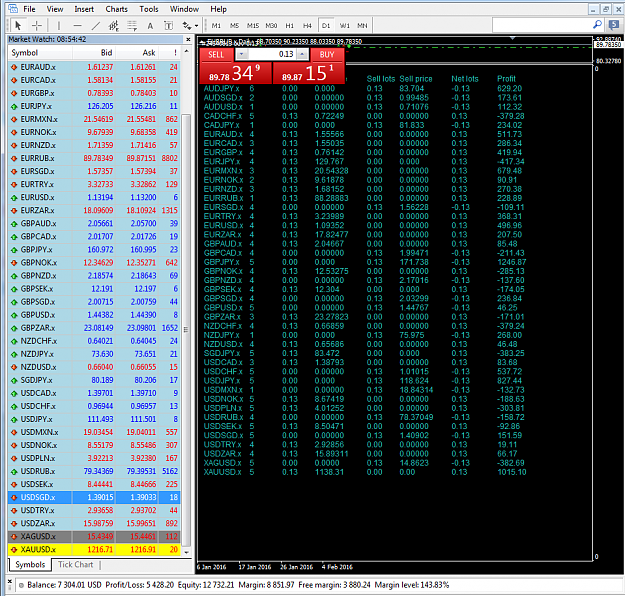Switch chart to W1 weekly timeframe
Viewport: 625px width, 596px height.
[344, 26]
